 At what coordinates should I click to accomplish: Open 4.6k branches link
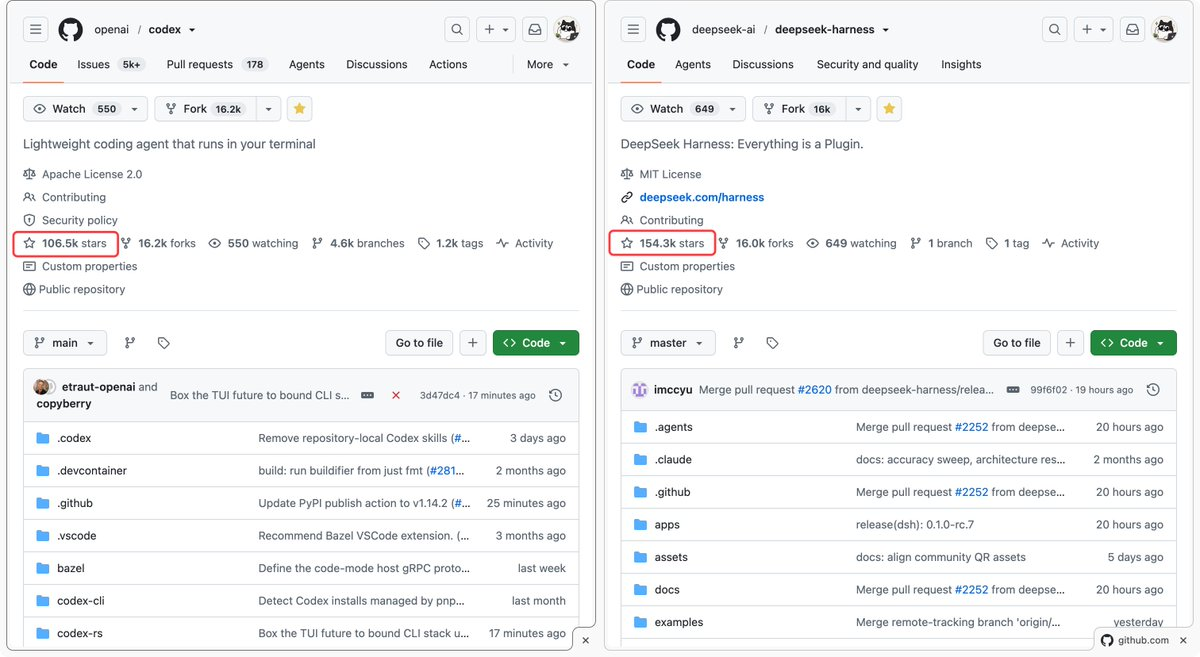click(358, 243)
